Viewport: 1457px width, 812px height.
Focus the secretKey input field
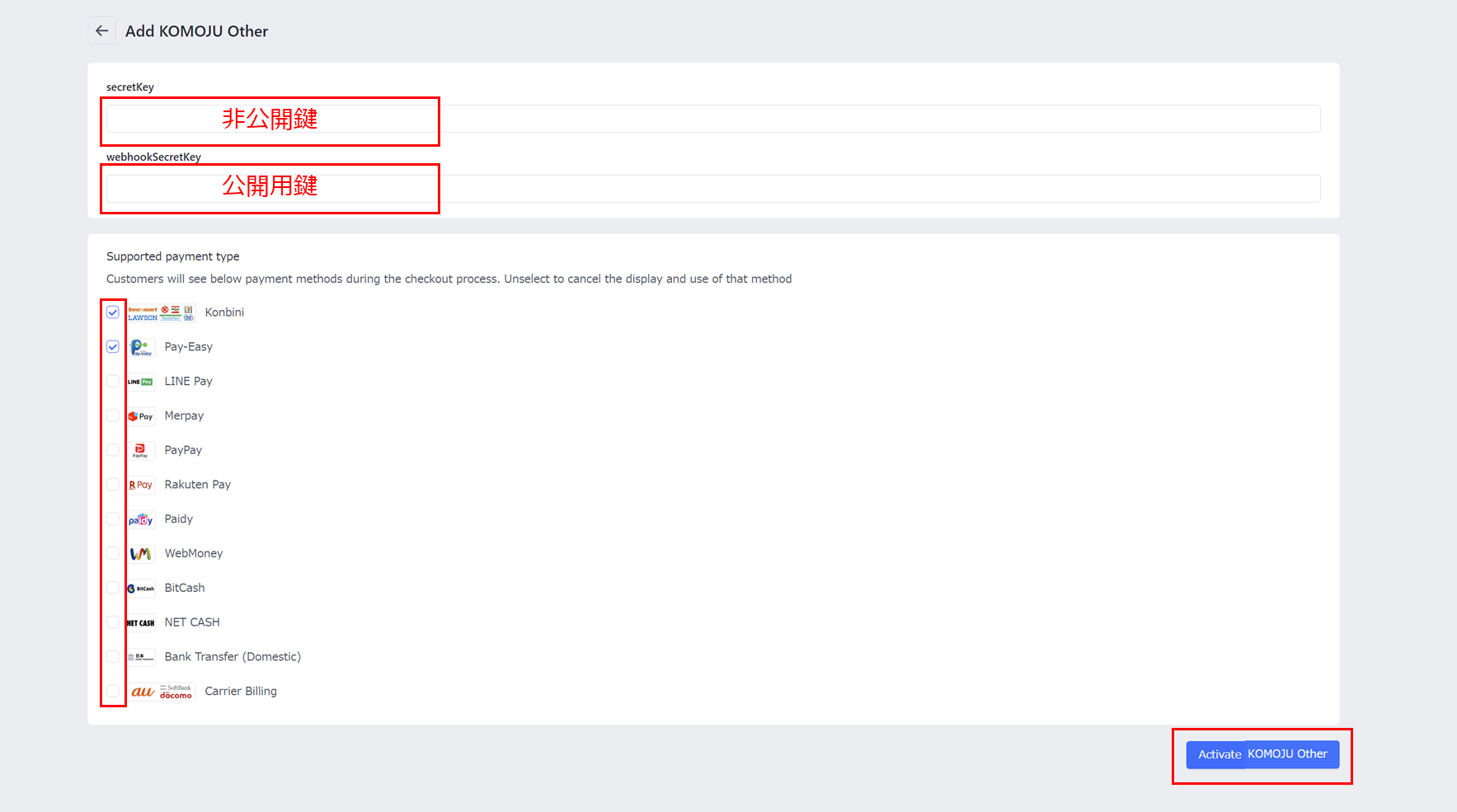[x=712, y=119]
